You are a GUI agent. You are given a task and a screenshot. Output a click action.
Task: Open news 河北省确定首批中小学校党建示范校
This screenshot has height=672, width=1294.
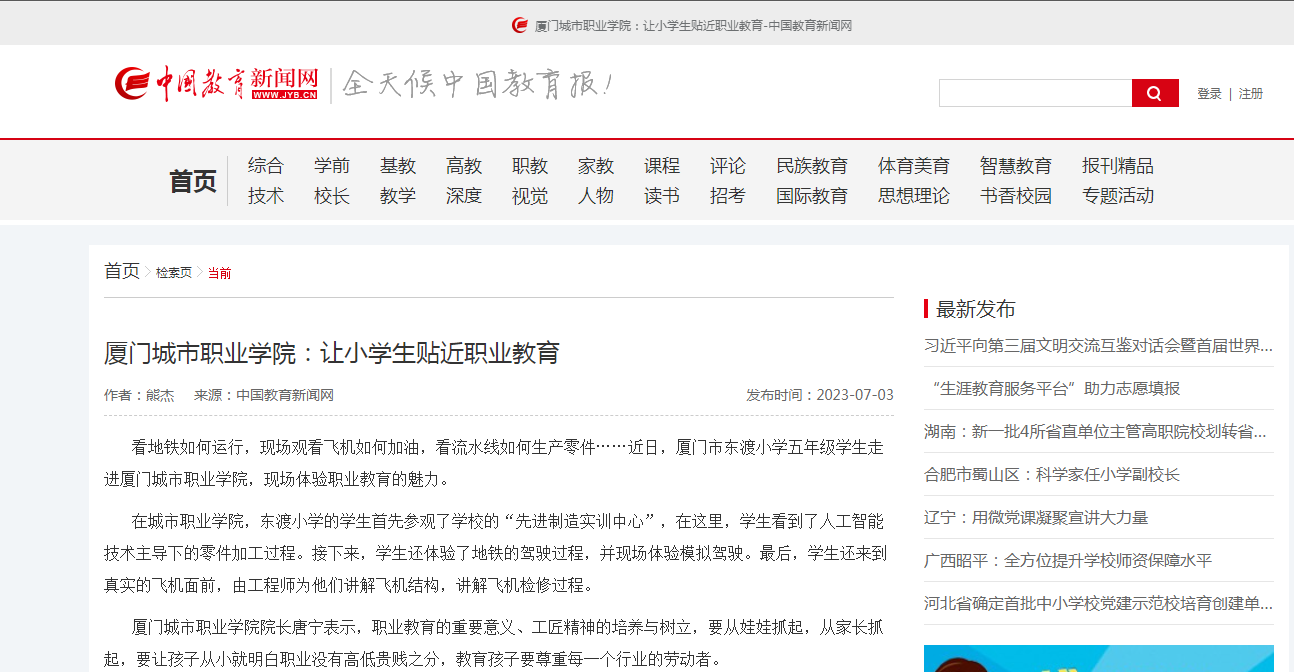tap(1099, 604)
